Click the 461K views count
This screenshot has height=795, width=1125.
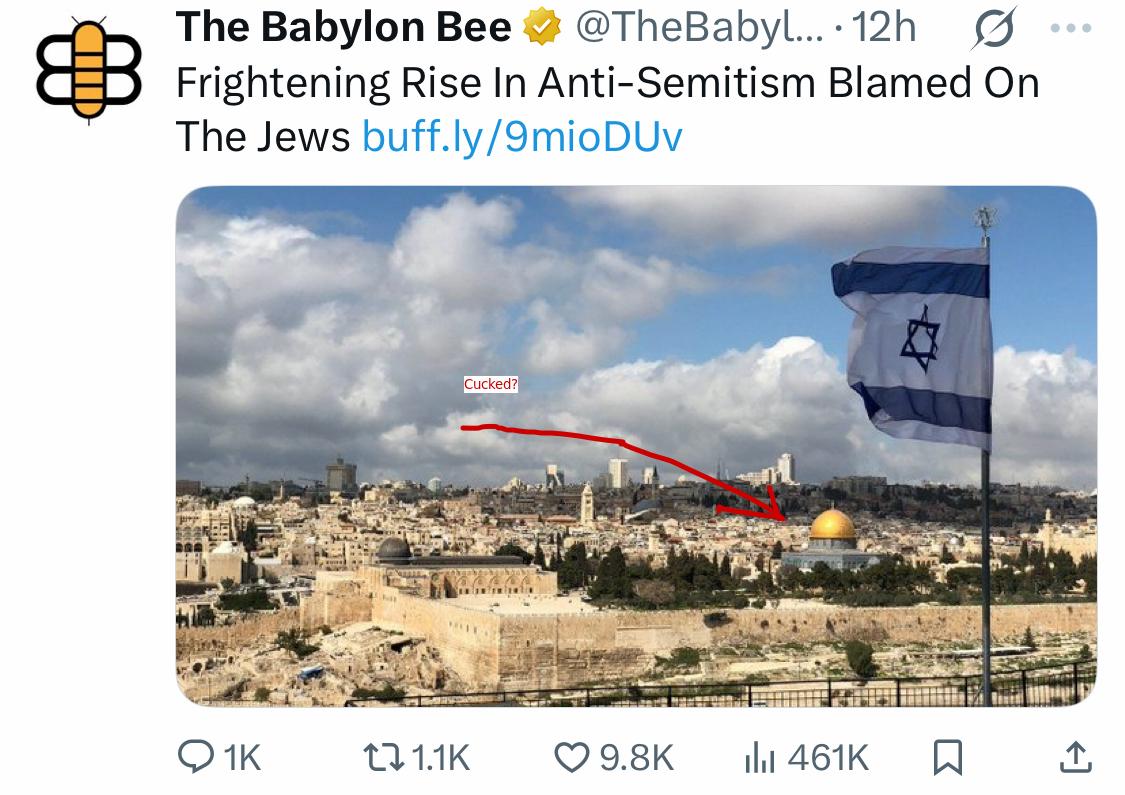click(x=828, y=758)
